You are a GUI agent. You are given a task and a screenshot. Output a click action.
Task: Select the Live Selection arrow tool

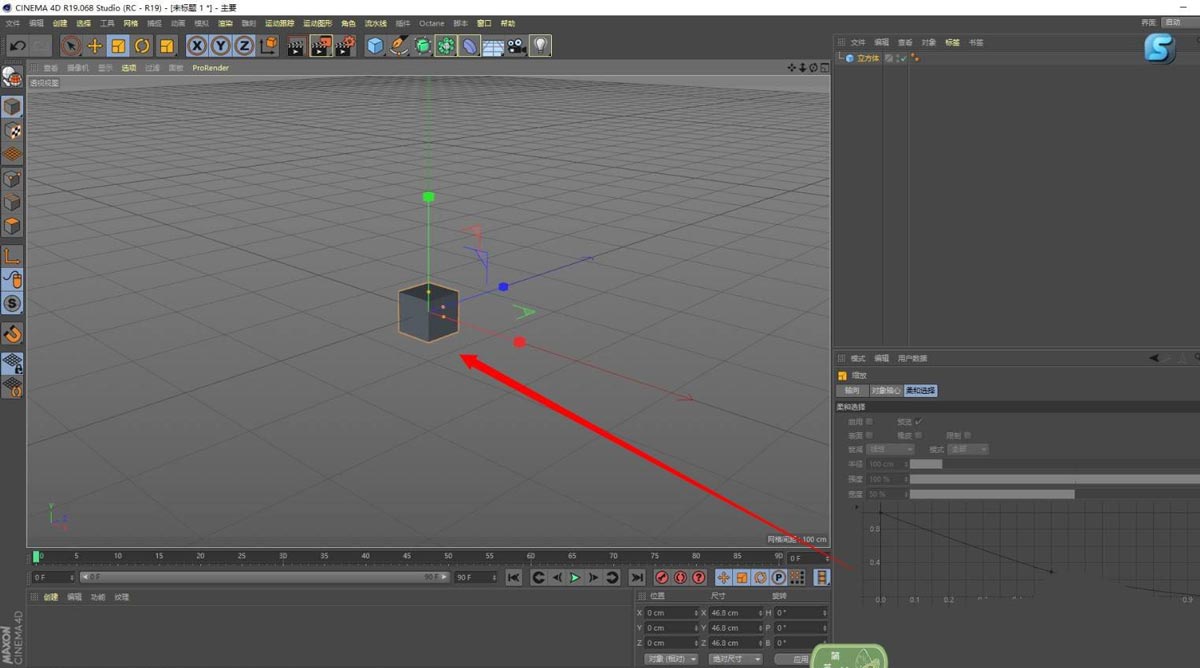tap(70, 46)
